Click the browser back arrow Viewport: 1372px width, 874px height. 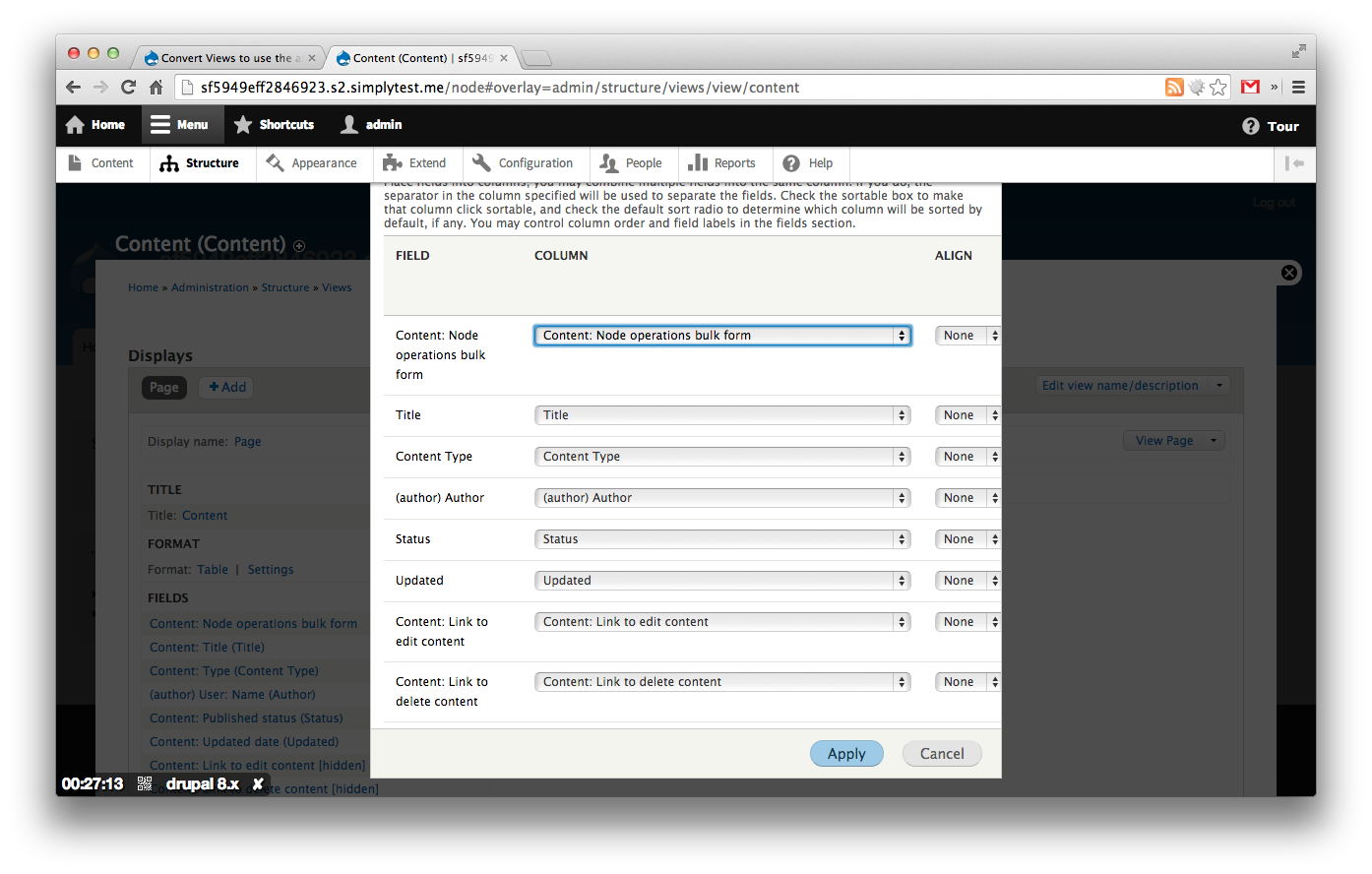(x=74, y=88)
